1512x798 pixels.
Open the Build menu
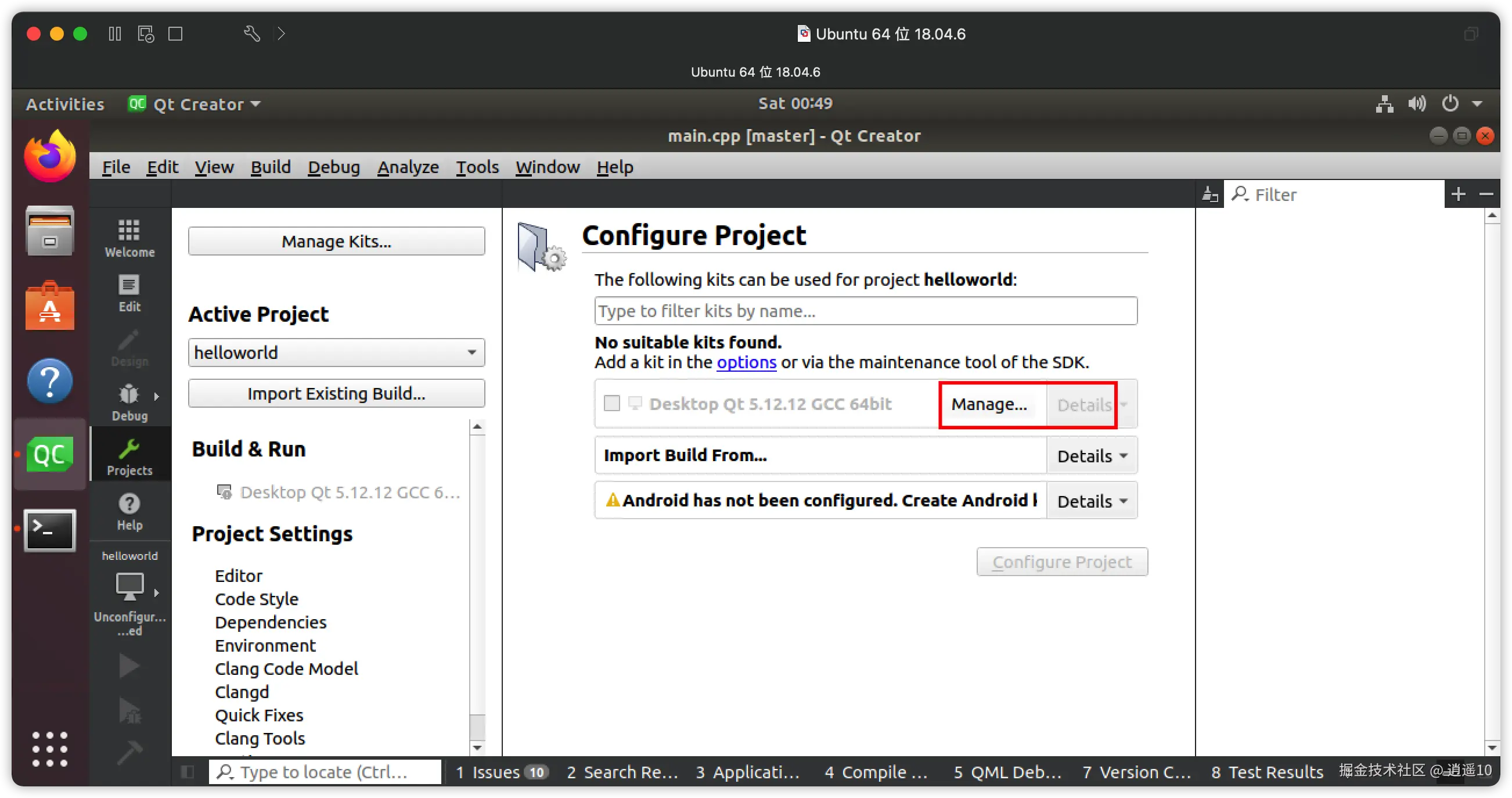click(271, 167)
